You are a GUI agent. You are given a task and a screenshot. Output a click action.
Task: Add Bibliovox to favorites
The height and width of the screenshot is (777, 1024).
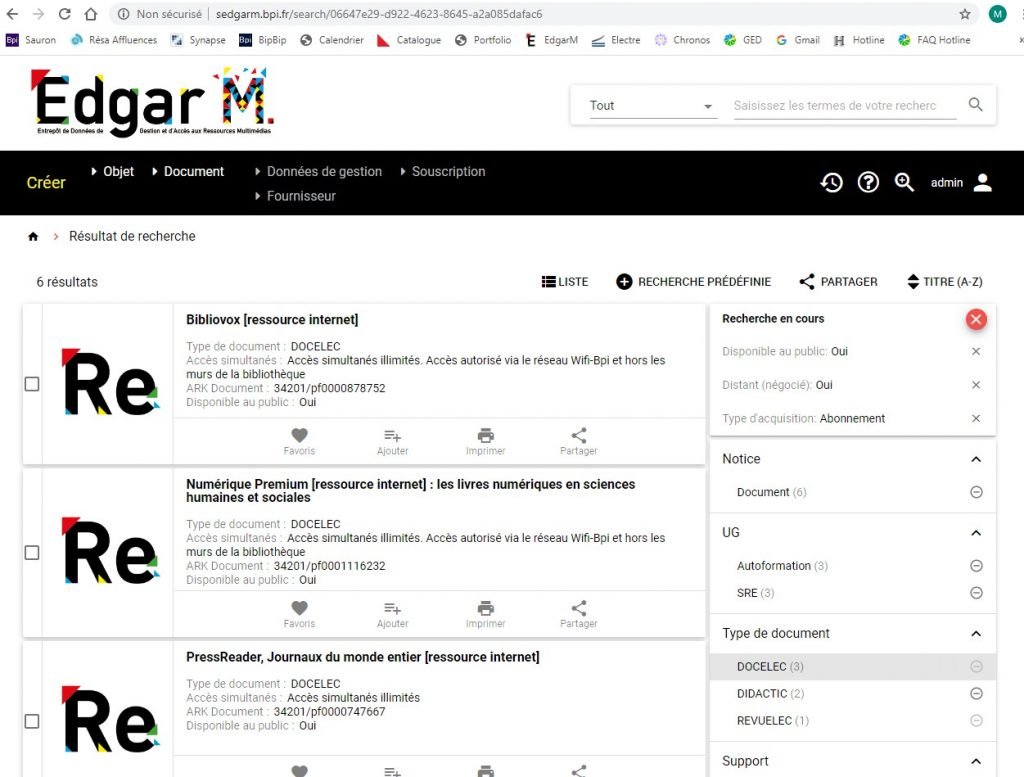299,441
